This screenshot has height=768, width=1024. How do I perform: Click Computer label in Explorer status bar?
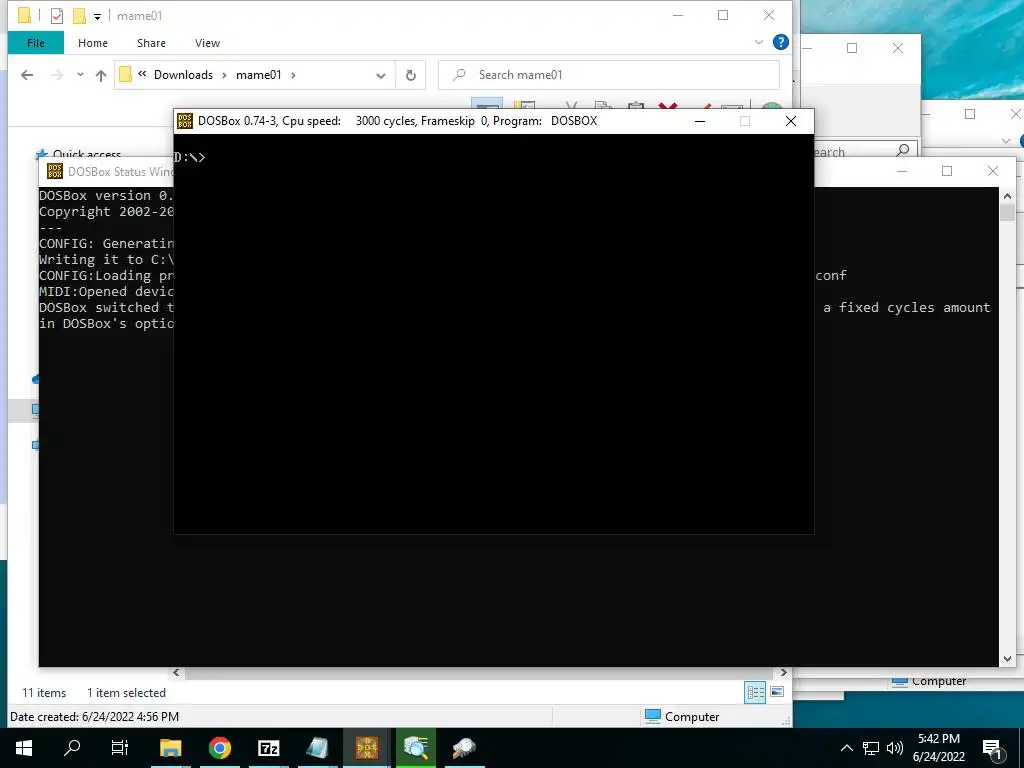pyautogui.click(x=692, y=717)
